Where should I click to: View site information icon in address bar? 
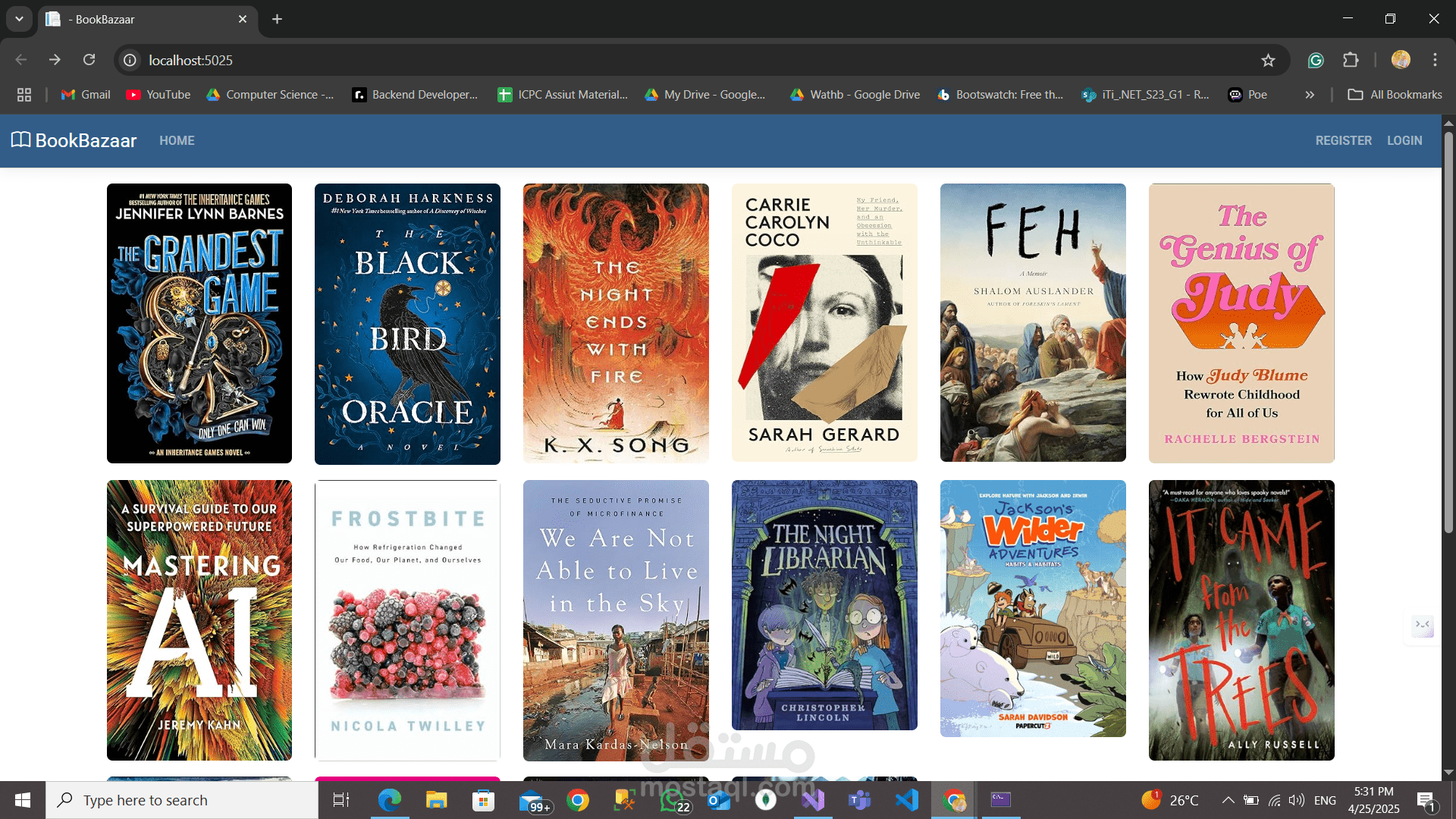pyautogui.click(x=130, y=60)
